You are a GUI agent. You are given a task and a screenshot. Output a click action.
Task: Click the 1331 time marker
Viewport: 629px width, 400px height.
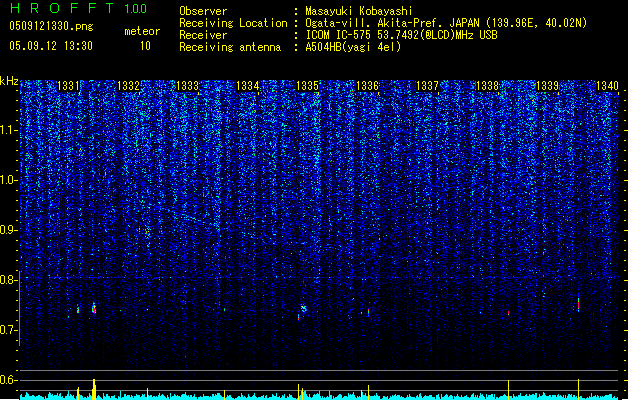point(69,86)
